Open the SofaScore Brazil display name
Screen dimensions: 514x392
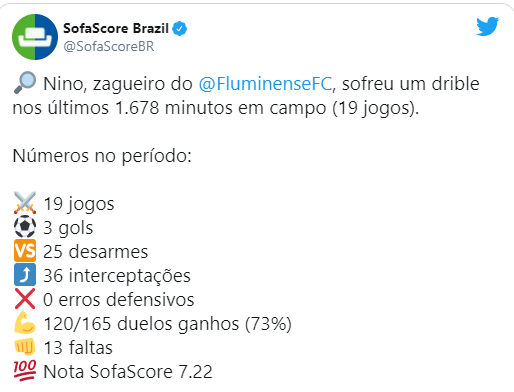pos(116,28)
